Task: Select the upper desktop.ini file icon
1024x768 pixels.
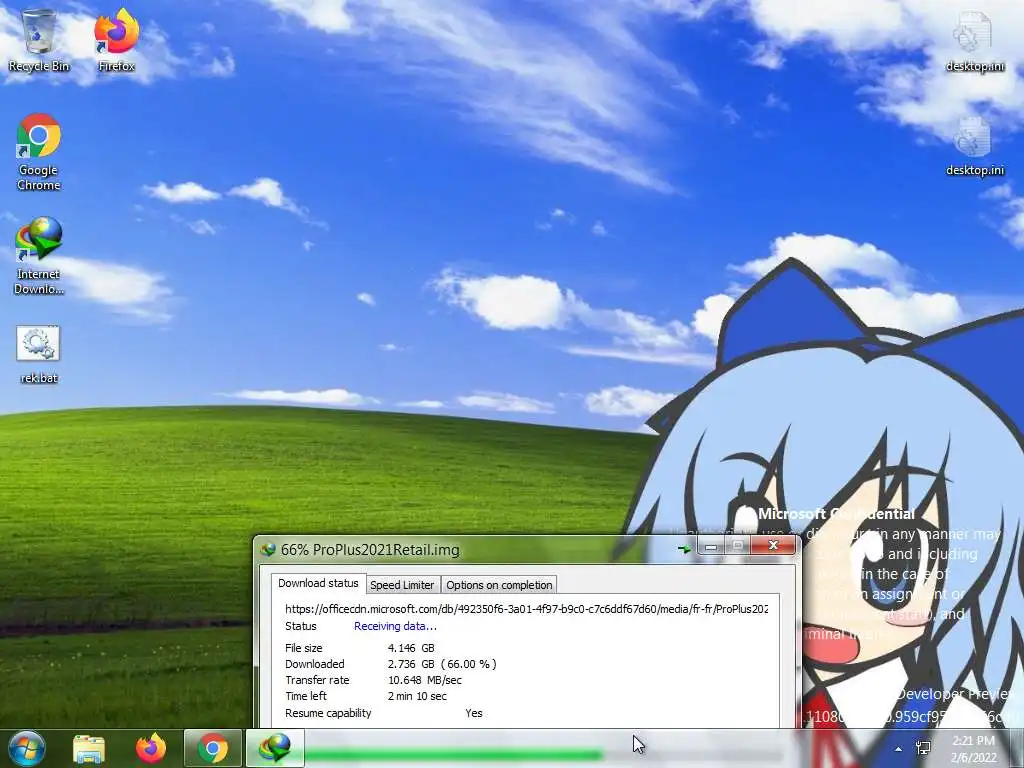Action: point(974,40)
